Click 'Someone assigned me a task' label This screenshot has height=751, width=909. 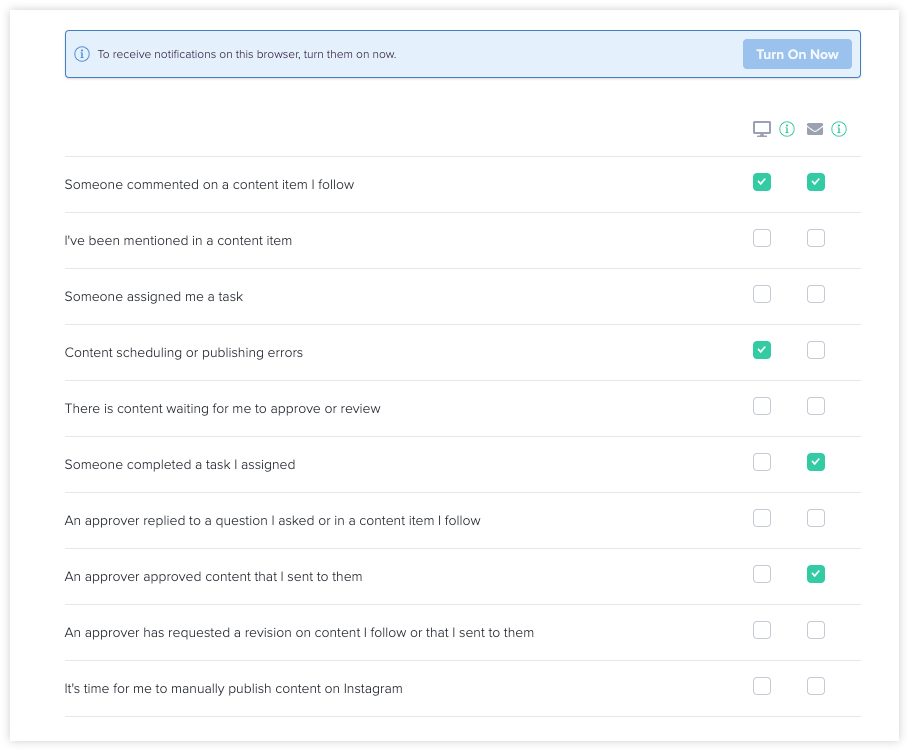click(154, 296)
